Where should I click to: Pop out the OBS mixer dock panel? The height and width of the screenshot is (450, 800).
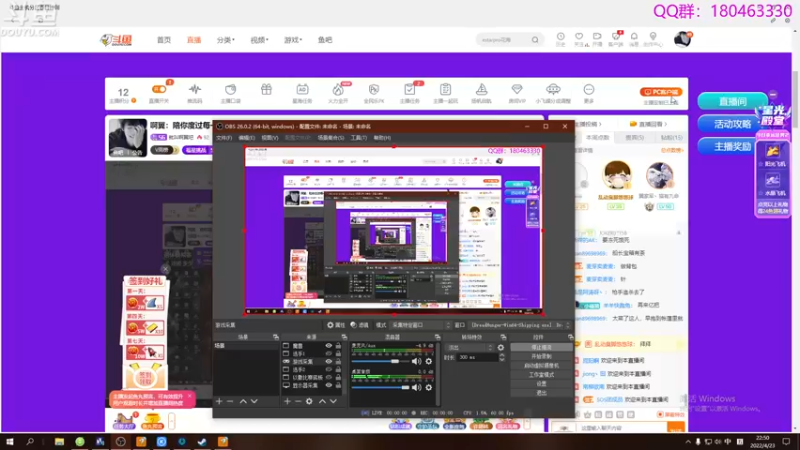pos(437,337)
